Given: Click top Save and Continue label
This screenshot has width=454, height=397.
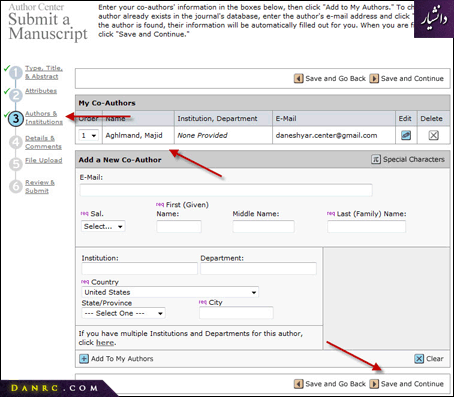Looking at the screenshot, I should pyautogui.click(x=412, y=79).
